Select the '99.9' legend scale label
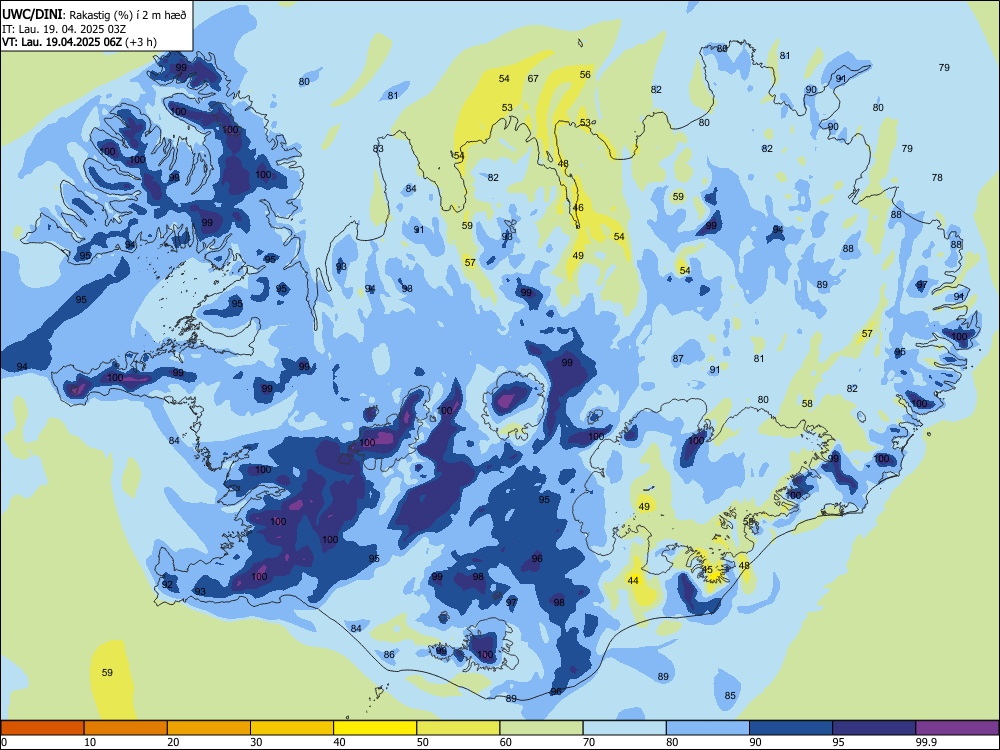 point(926,742)
